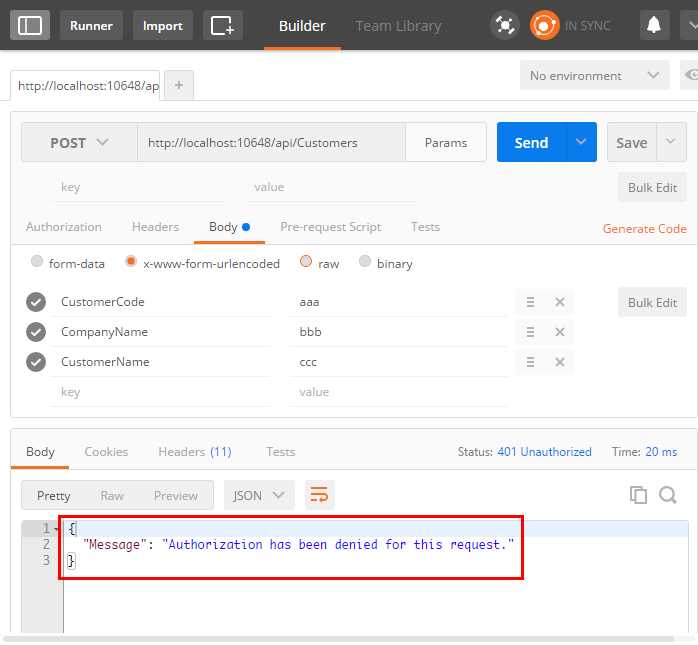Uncheck the CustomerCode parameter
Viewport: 698px width, 645px height.
(x=36, y=302)
